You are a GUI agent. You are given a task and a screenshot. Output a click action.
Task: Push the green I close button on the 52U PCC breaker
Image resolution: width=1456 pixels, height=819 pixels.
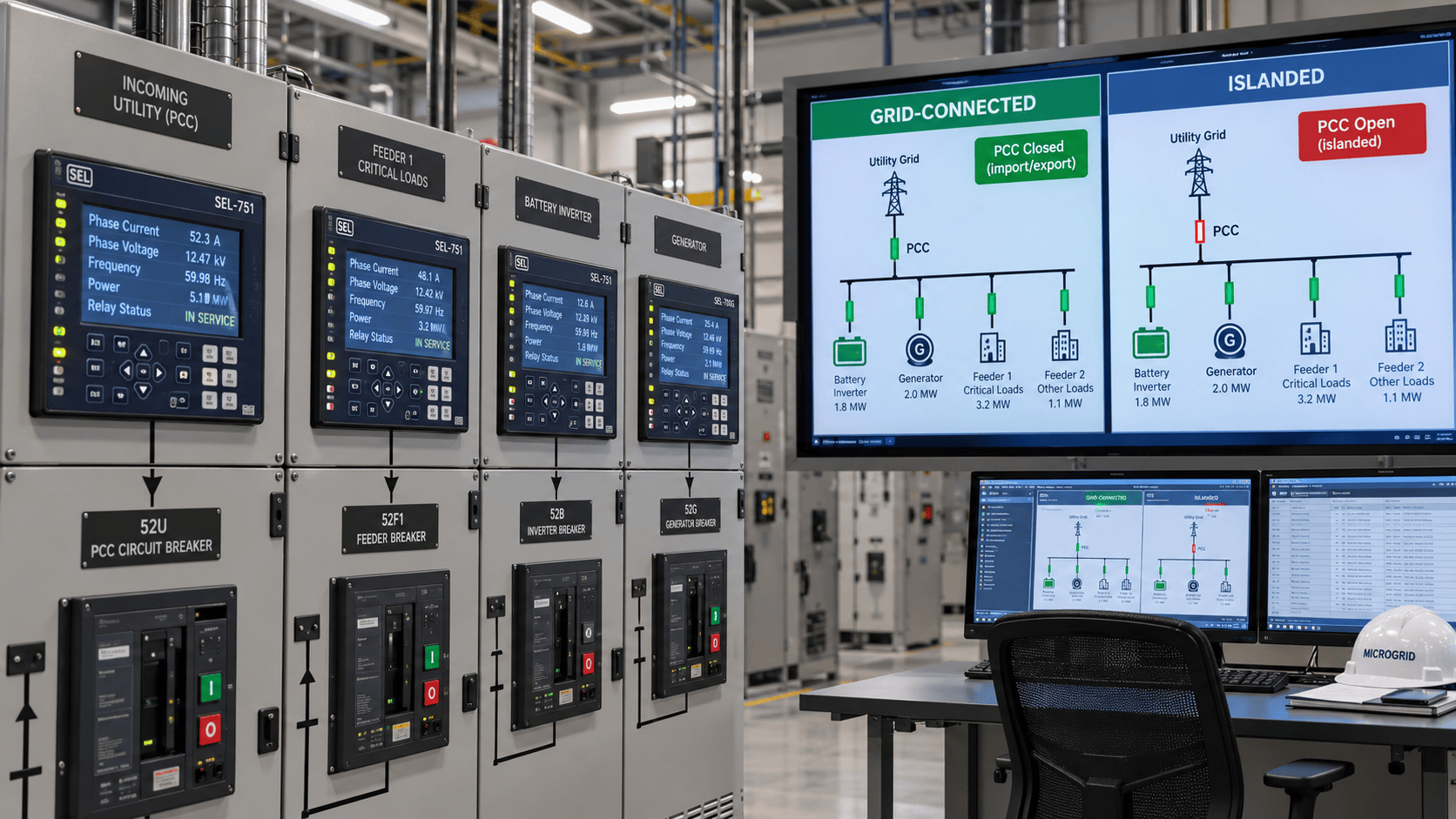[x=210, y=688]
